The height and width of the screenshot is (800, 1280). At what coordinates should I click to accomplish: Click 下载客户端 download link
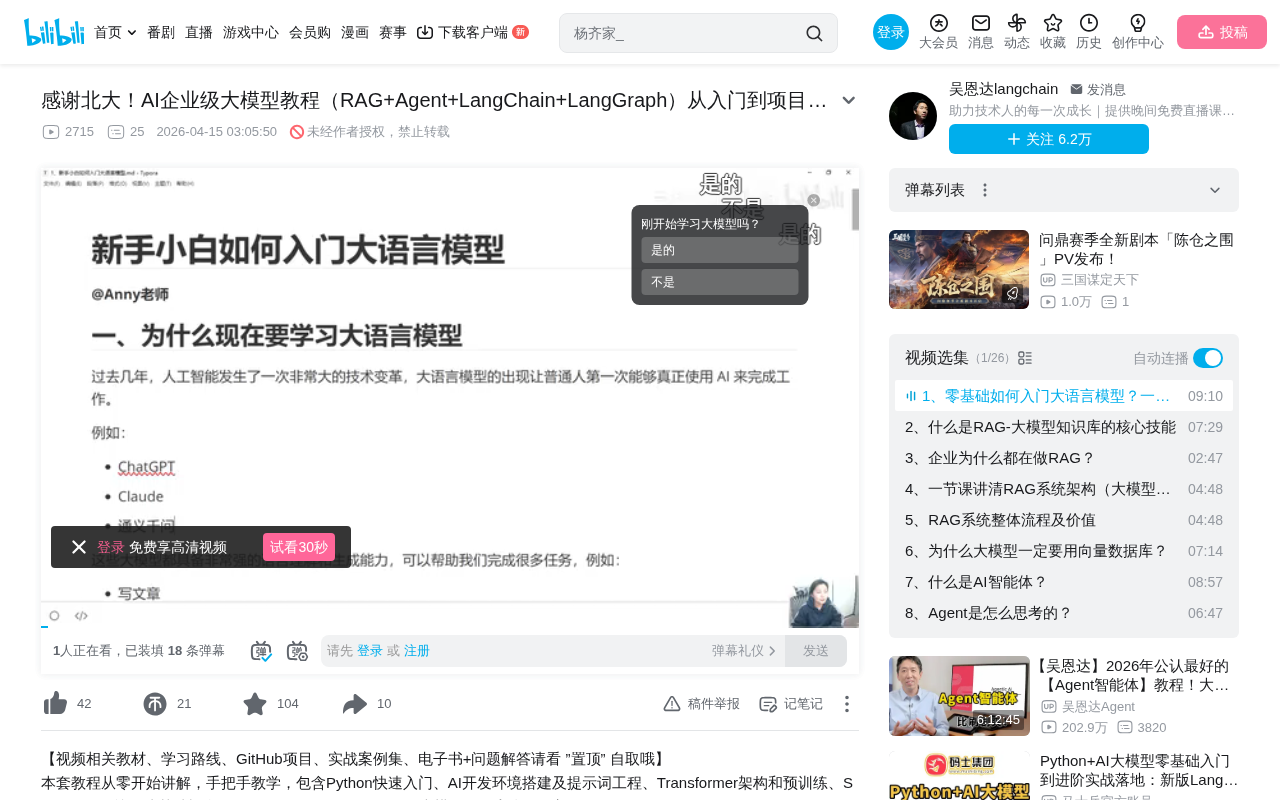pos(472,32)
